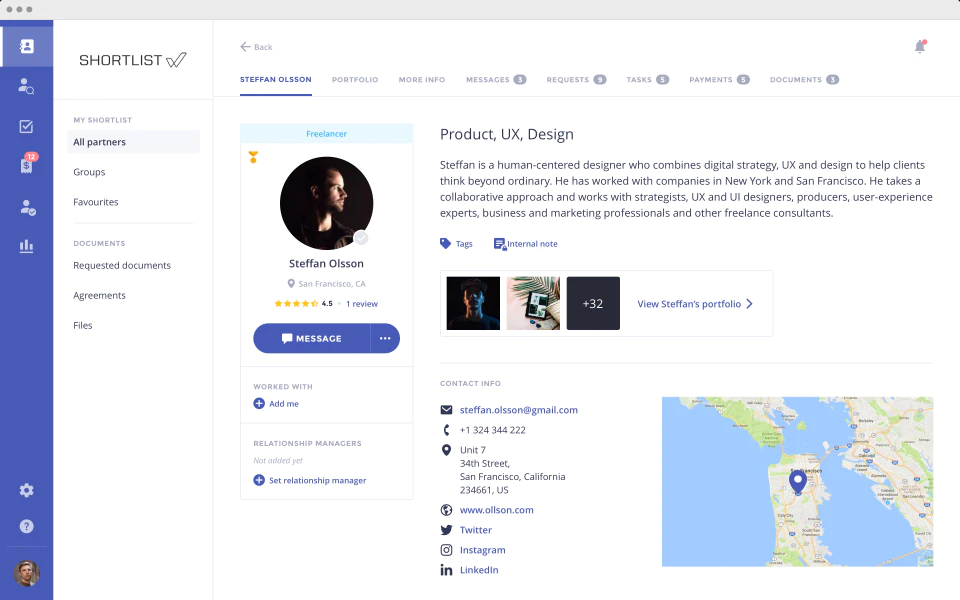Expand View Steffan's portfolio chevron

(x=749, y=304)
